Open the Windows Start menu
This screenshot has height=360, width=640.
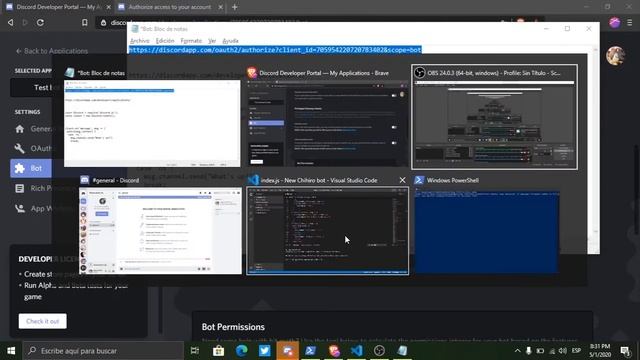pos(11,351)
